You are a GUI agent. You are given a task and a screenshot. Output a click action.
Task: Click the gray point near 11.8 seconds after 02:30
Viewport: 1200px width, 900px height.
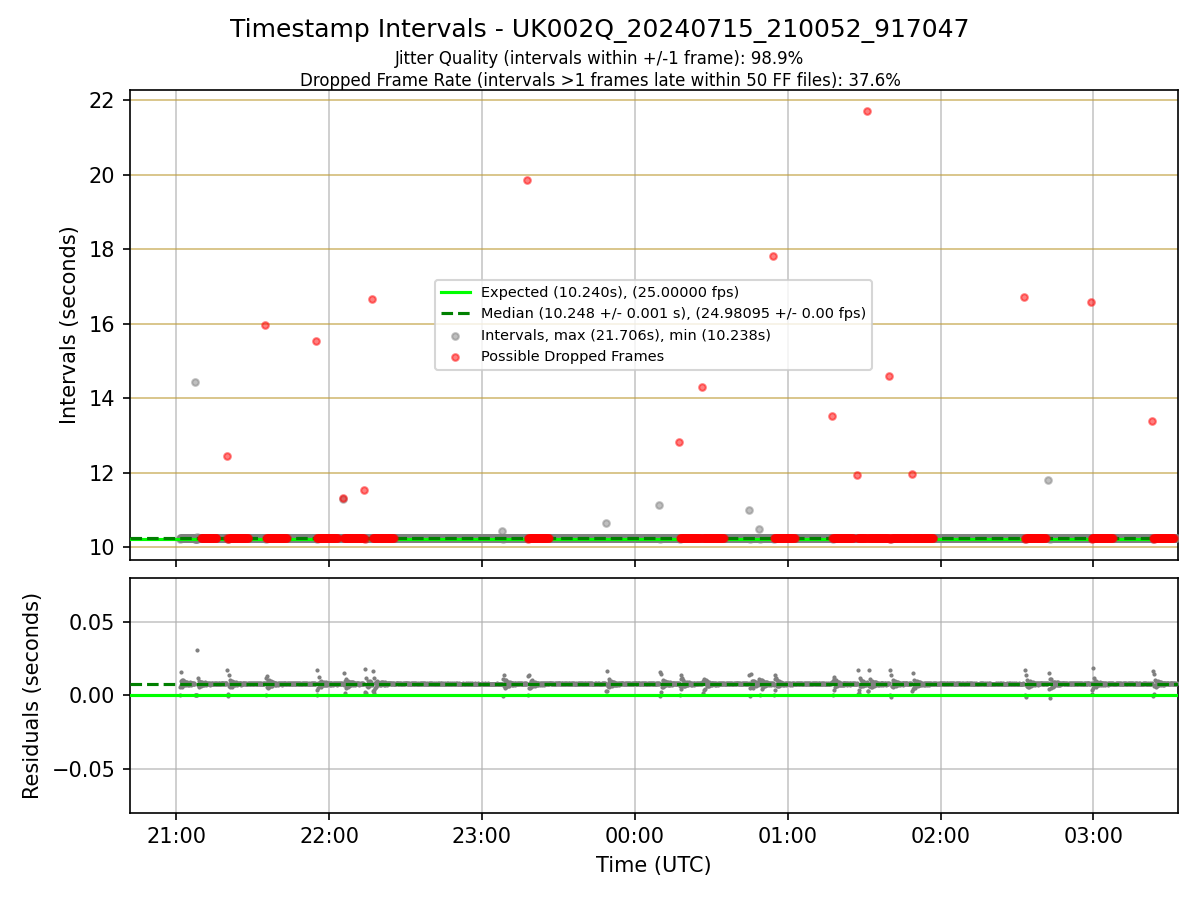click(1048, 480)
